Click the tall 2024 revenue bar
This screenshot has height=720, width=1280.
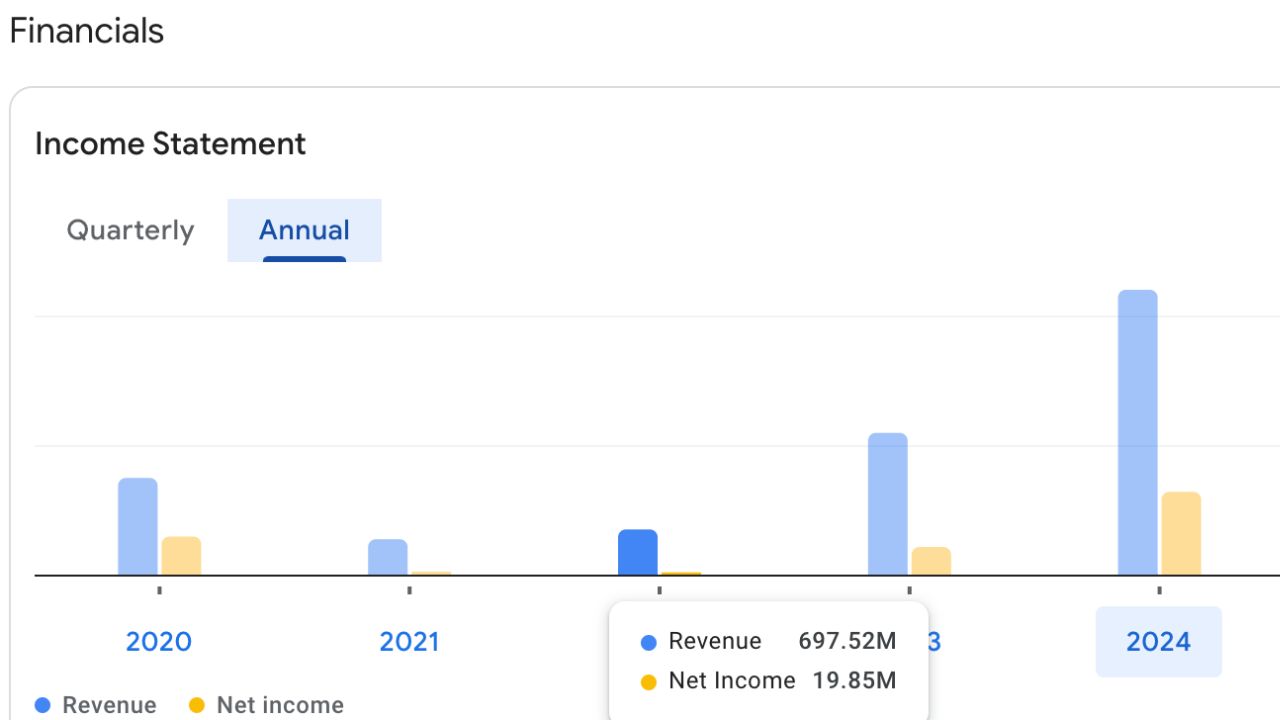[x=1138, y=432]
